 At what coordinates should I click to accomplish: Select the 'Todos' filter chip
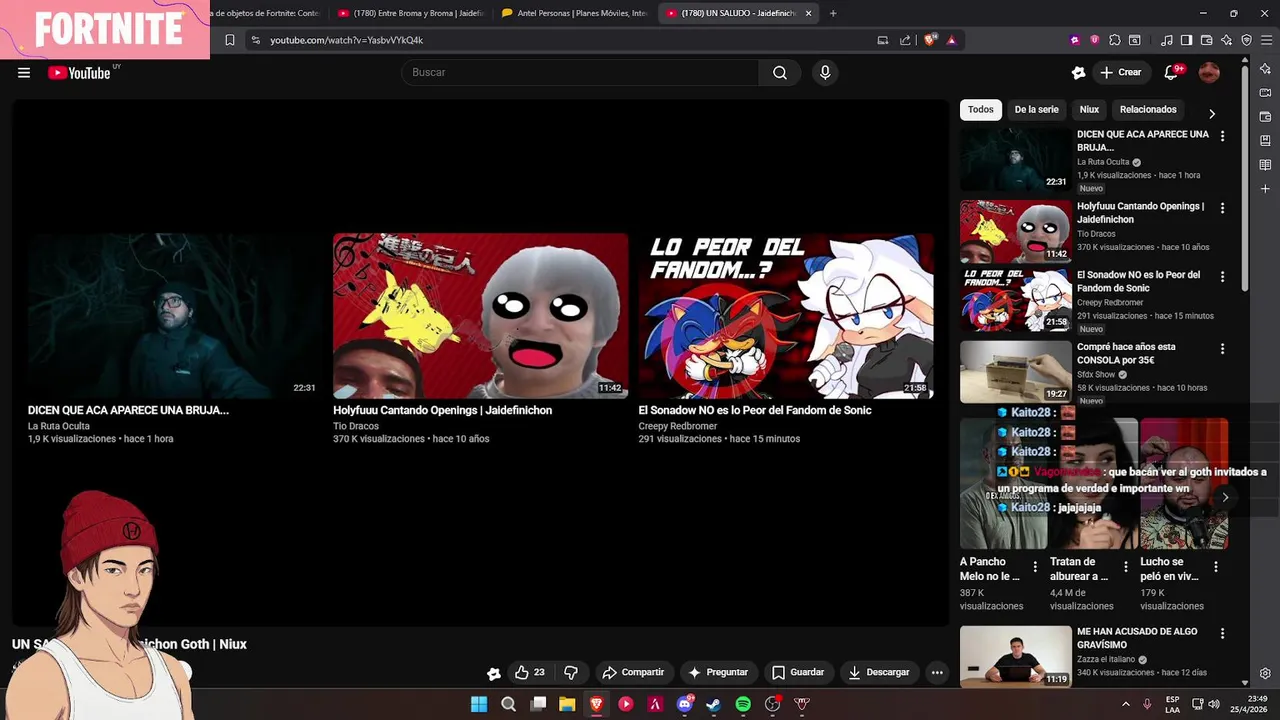pyautogui.click(x=981, y=109)
